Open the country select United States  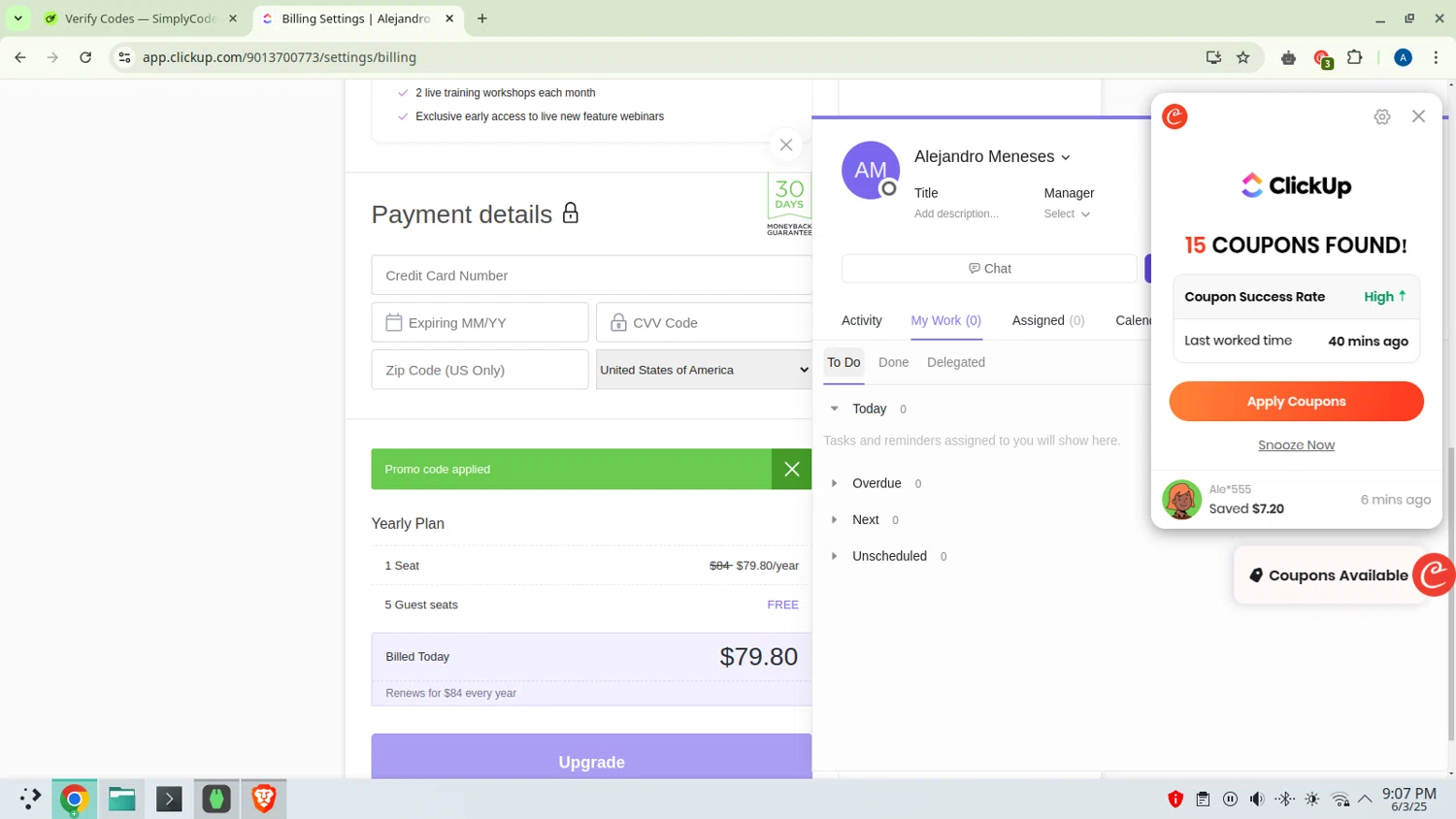[x=703, y=370]
